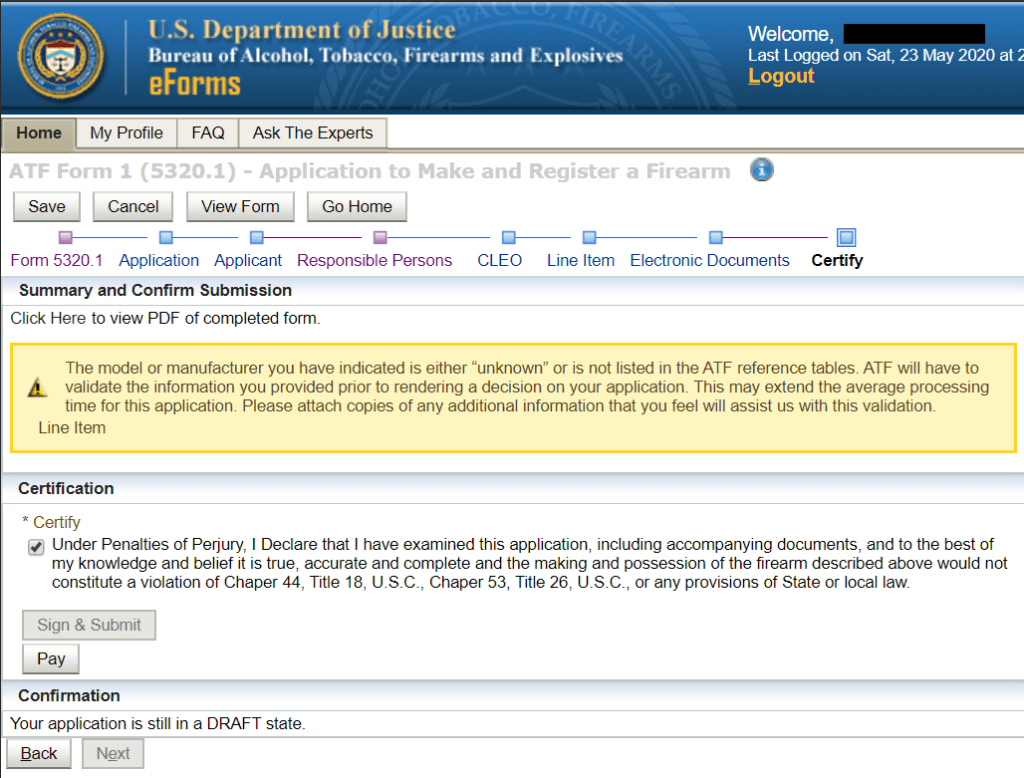The height and width of the screenshot is (778, 1024).
Task: Select the Electronic Documents step marker
Action: pos(716,237)
